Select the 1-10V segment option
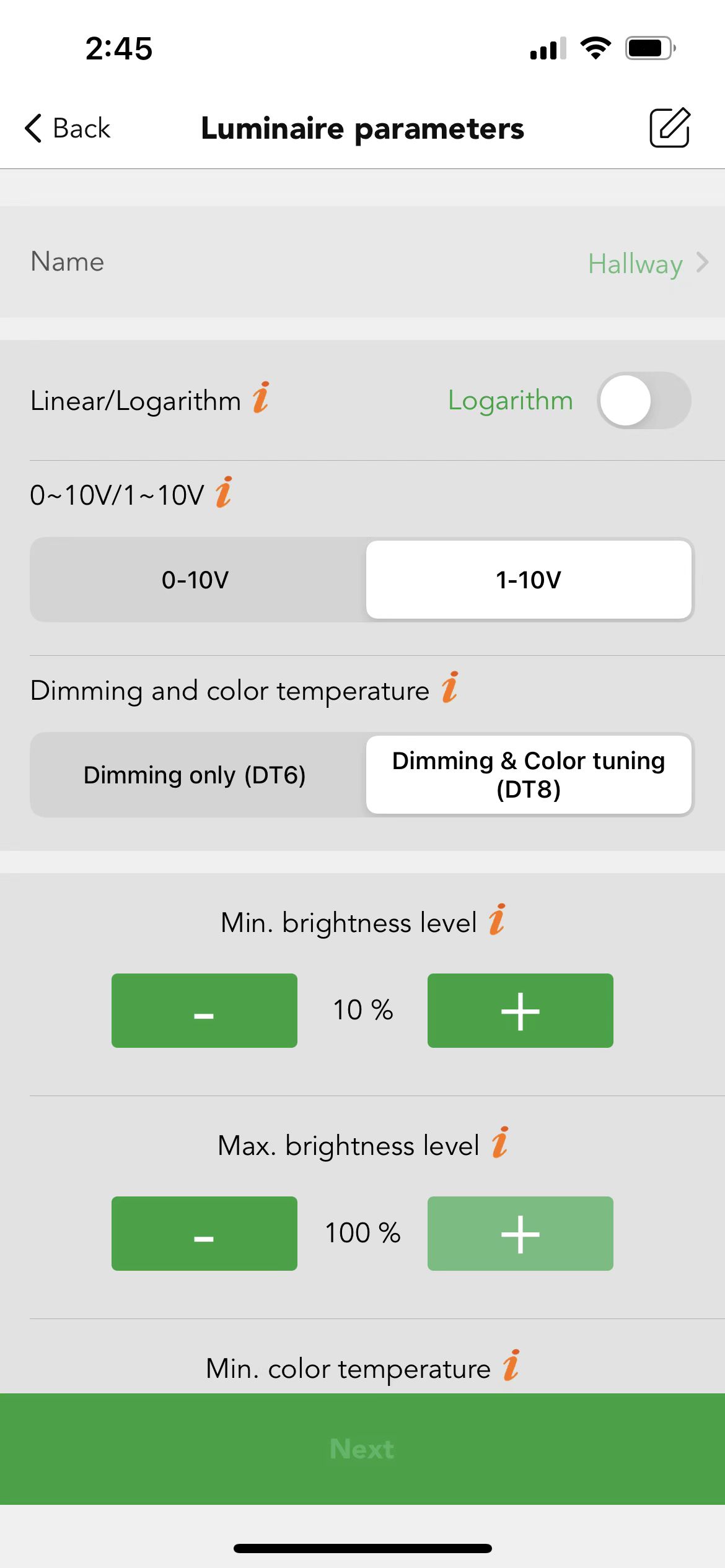Viewport: 725px width, 1568px height. 529,580
